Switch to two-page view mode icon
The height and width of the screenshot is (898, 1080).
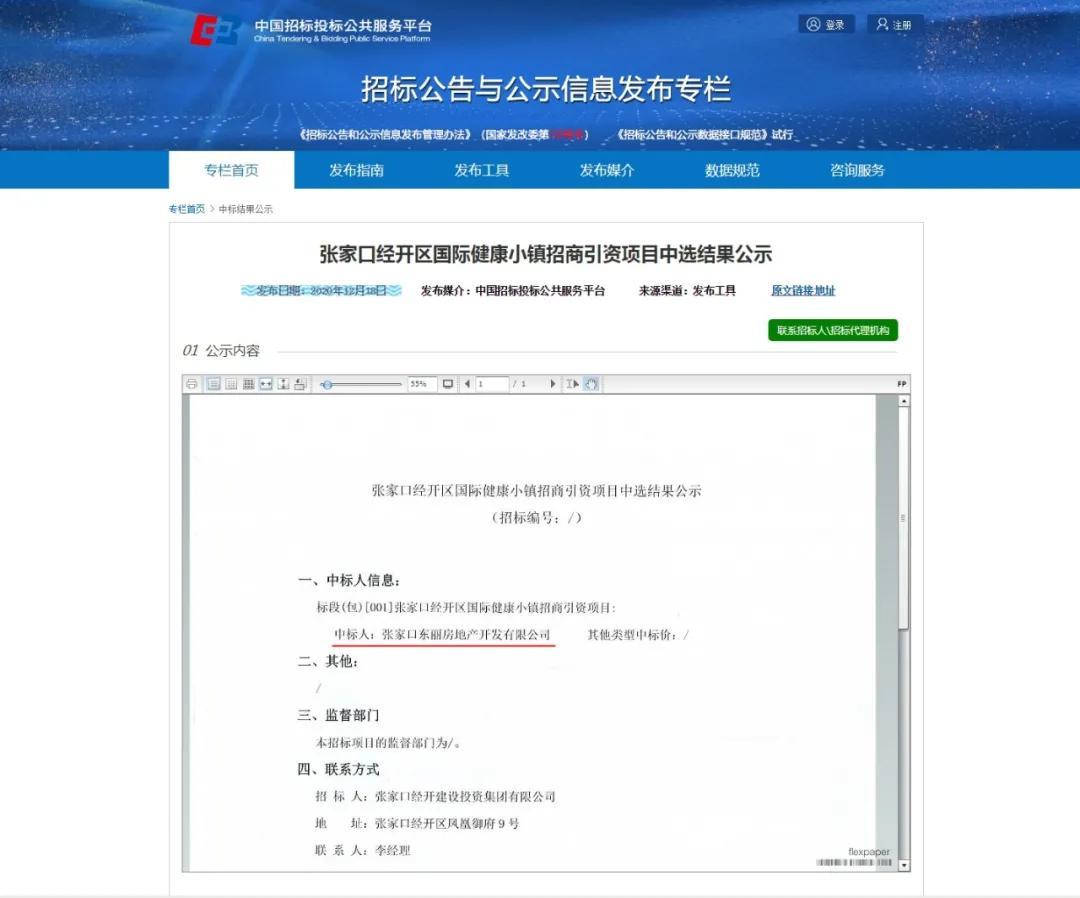231,384
